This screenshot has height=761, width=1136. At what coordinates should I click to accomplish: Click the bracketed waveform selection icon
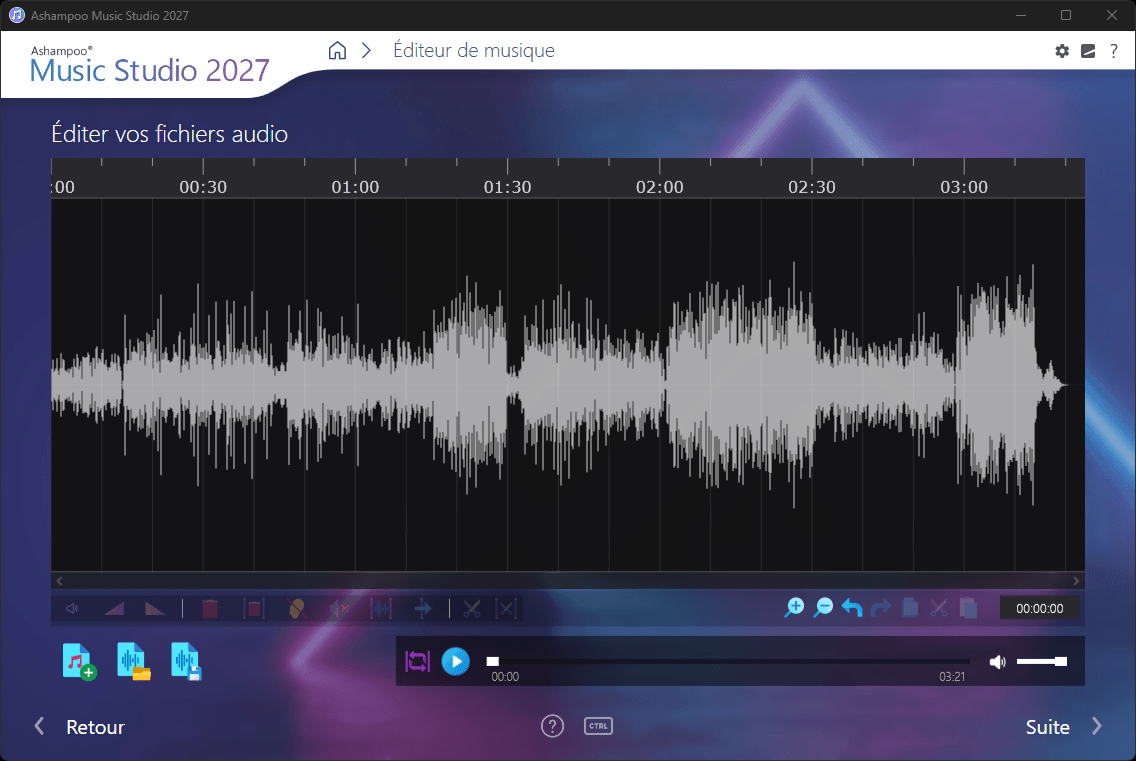click(380, 609)
